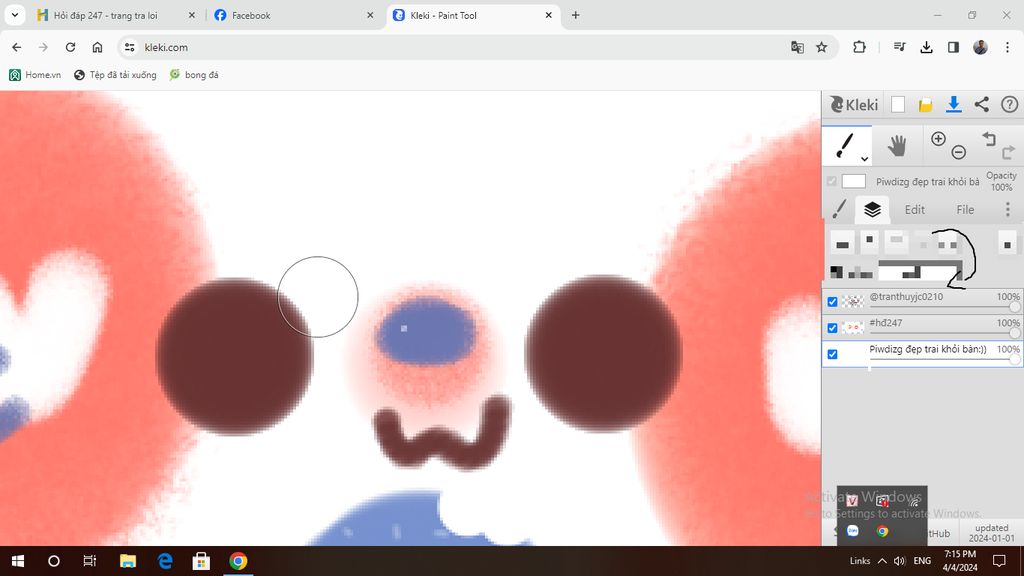View site information icon in address bar
1024x576 pixels.
click(129, 47)
